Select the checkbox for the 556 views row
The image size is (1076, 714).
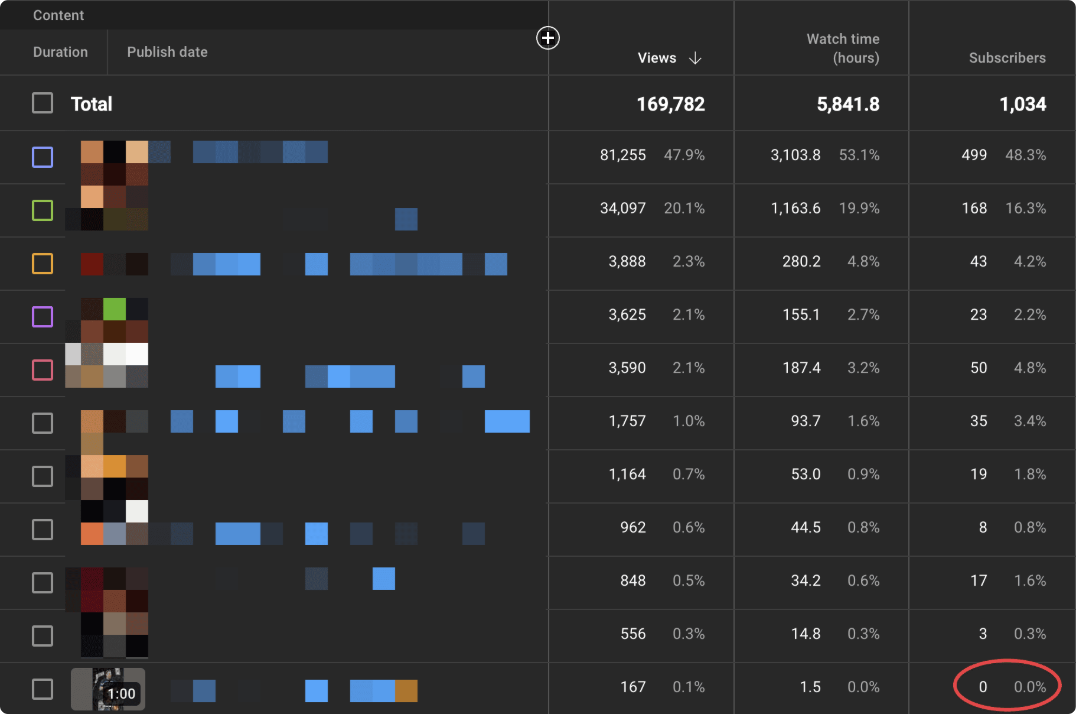pyautogui.click(x=42, y=636)
